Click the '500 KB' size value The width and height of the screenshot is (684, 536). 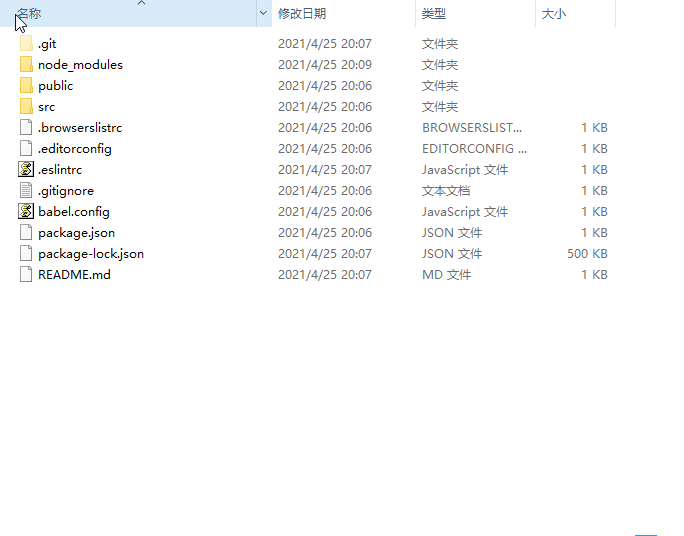pos(587,253)
